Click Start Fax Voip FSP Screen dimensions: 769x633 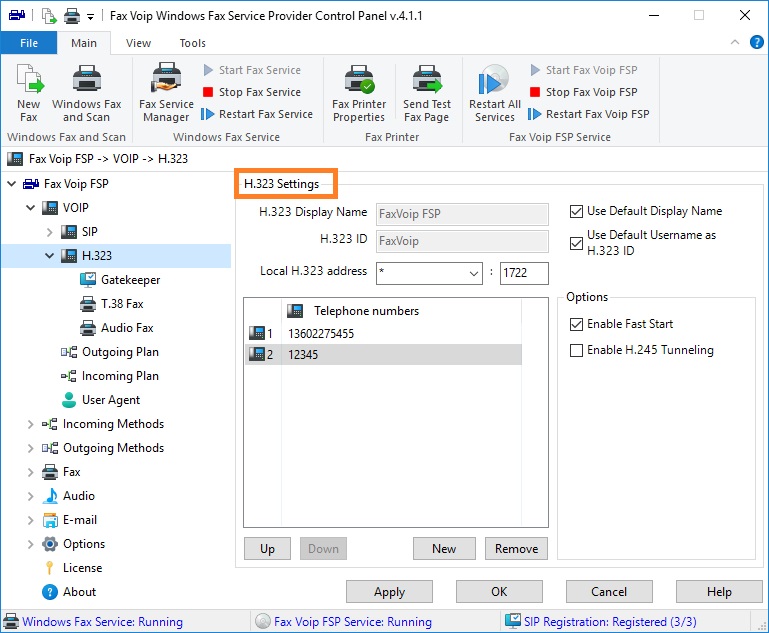[x=584, y=70]
